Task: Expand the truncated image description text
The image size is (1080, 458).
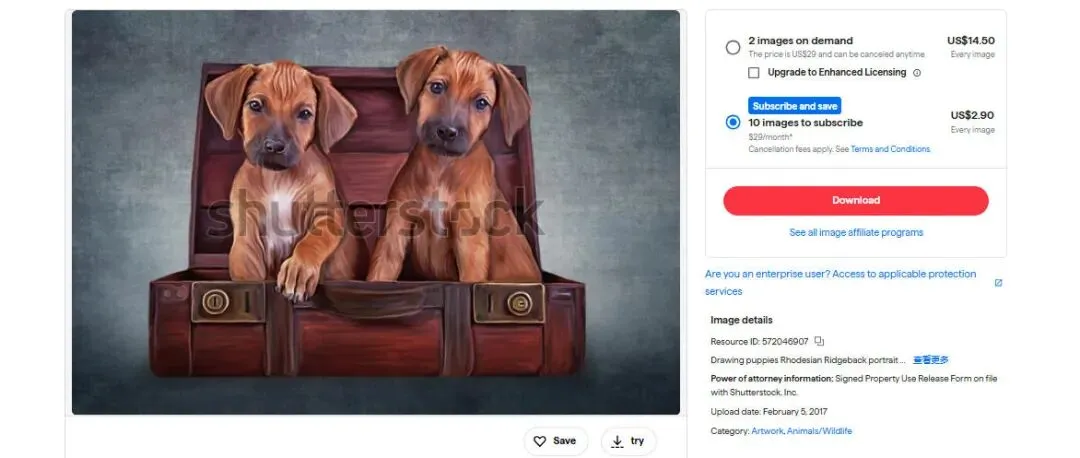Action: (930, 360)
